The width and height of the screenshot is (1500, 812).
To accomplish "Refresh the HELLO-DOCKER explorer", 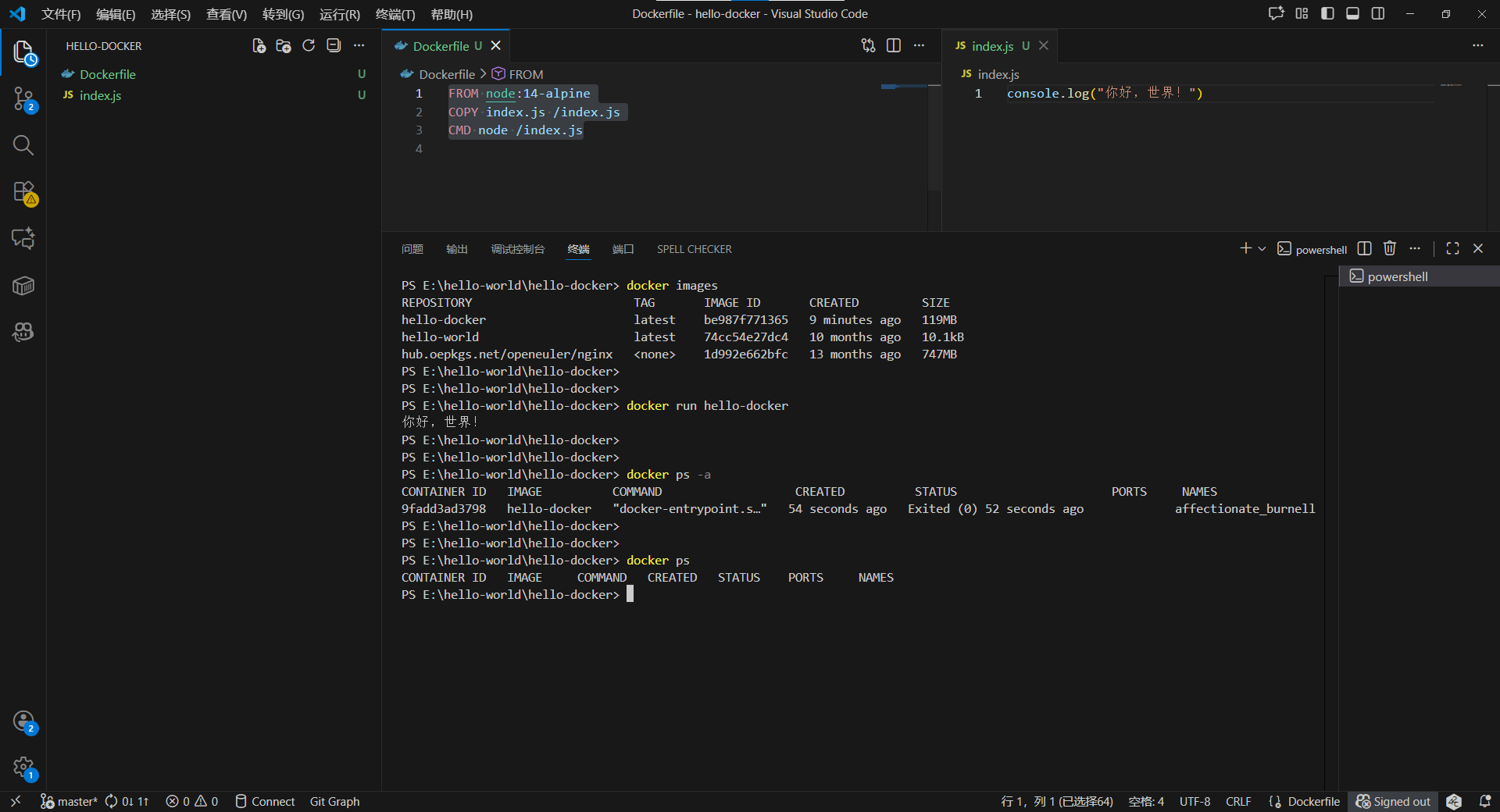I will coord(309,46).
